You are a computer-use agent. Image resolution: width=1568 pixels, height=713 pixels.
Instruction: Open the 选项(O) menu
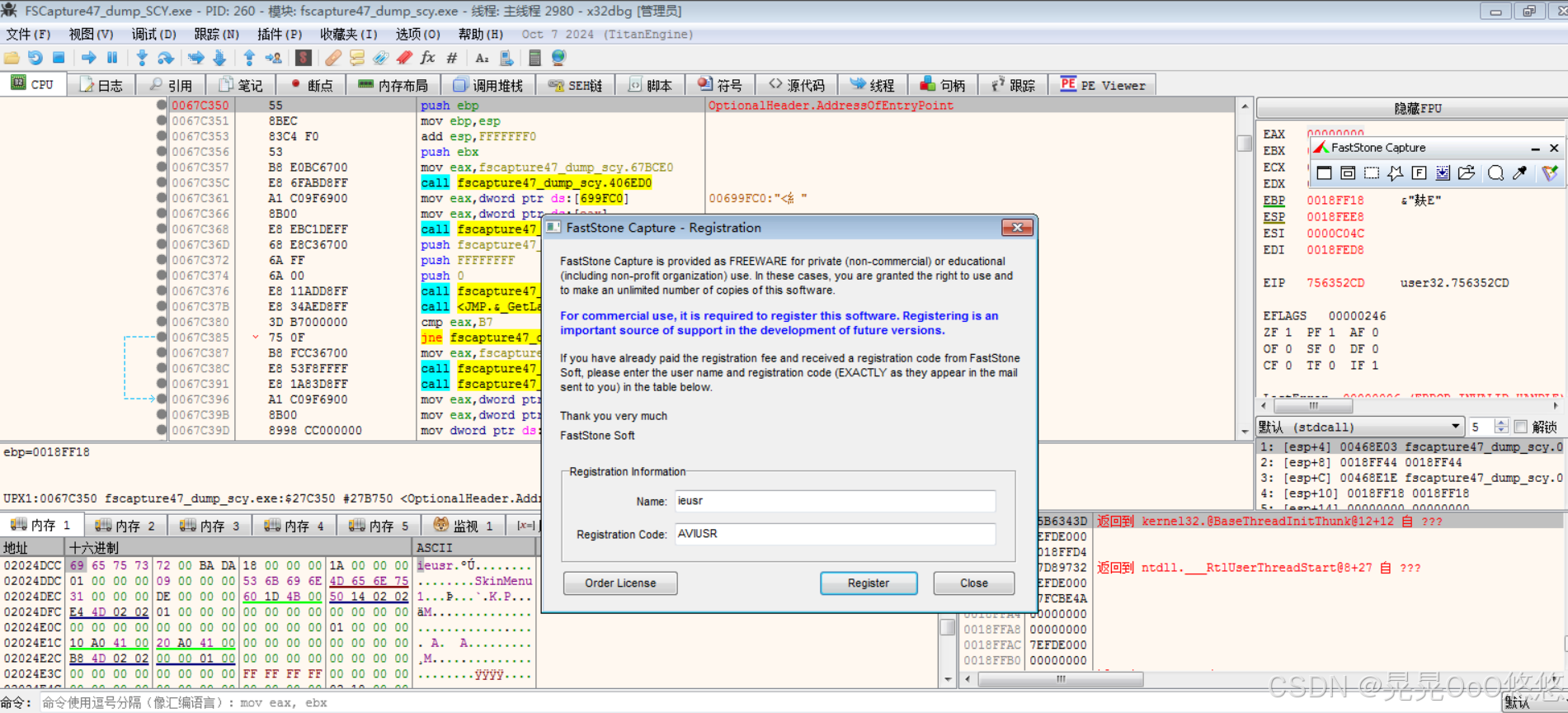point(417,34)
